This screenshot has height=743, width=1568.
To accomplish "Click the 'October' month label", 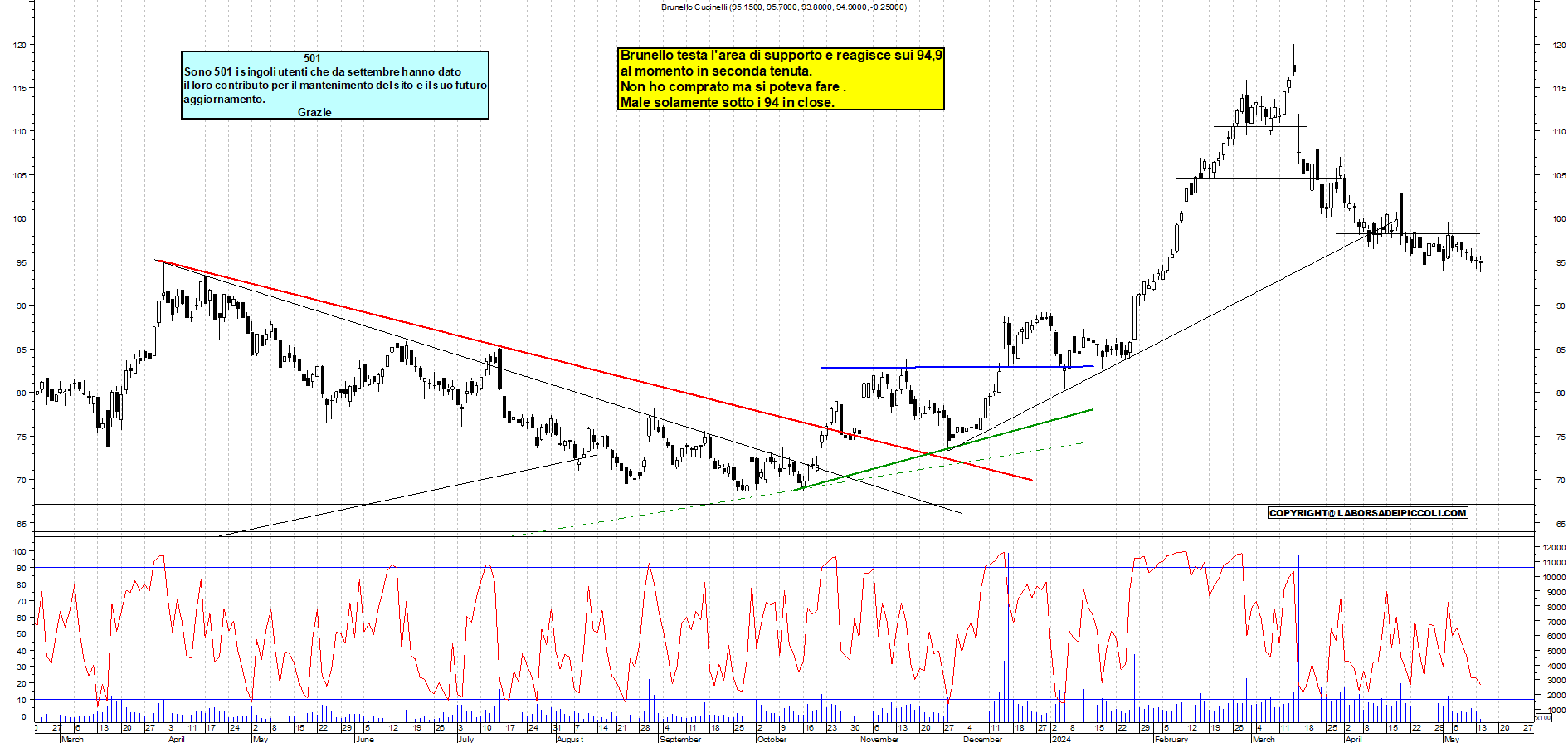I will [x=772, y=739].
